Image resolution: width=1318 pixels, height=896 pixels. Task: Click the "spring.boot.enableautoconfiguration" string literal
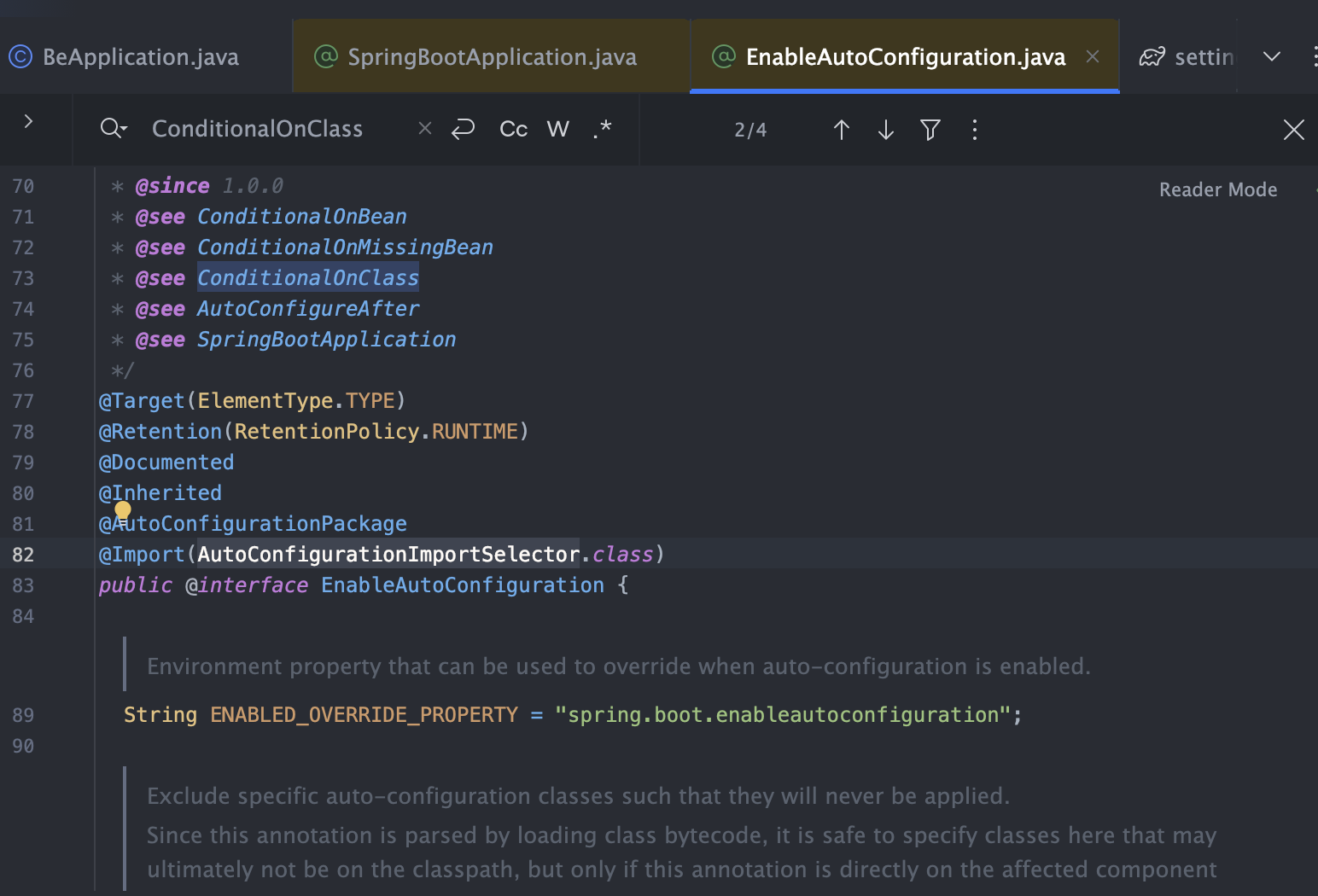coord(783,715)
